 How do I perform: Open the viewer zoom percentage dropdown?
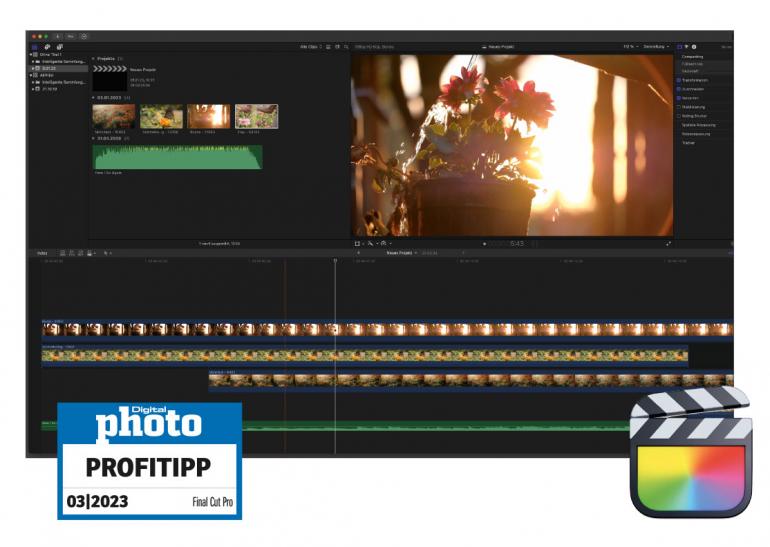631,47
